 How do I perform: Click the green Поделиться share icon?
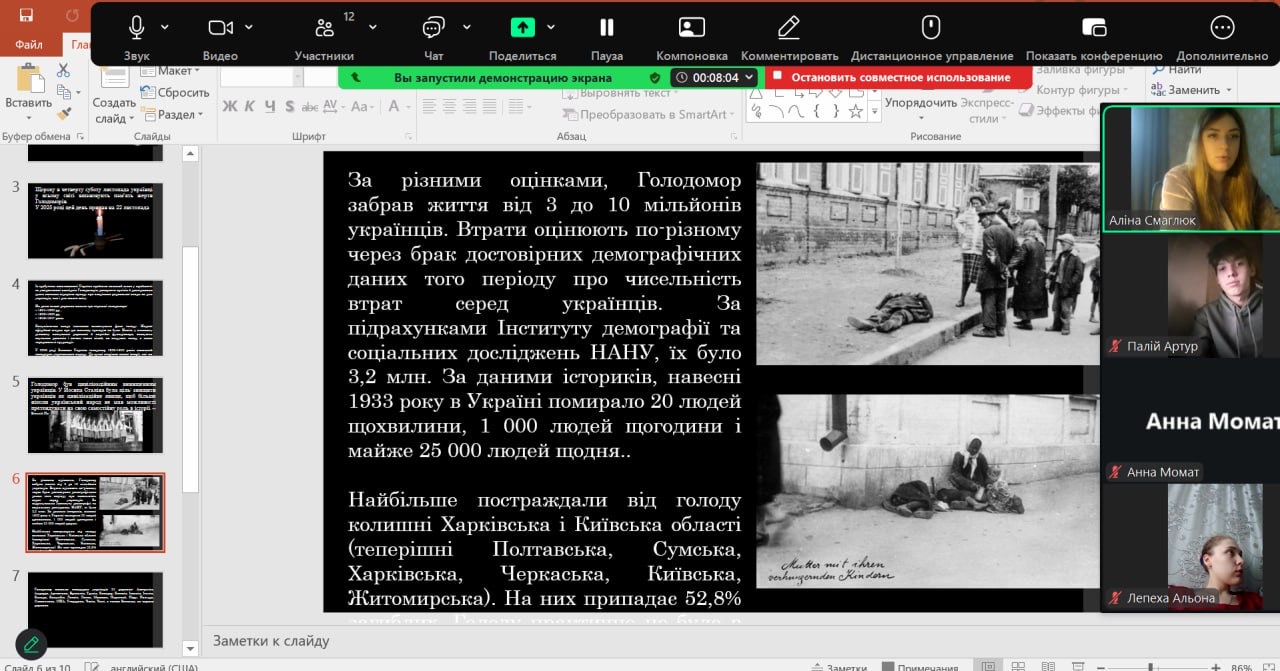click(x=523, y=28)
